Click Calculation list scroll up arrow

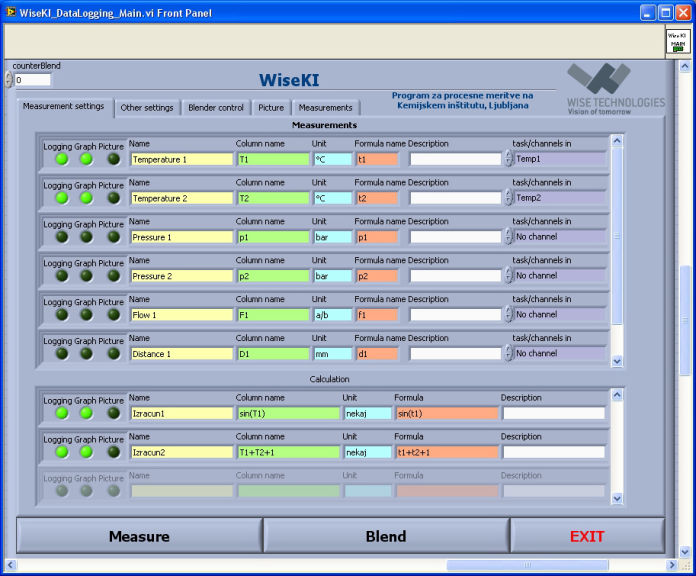pyautogui.click(x=617, y=395)
